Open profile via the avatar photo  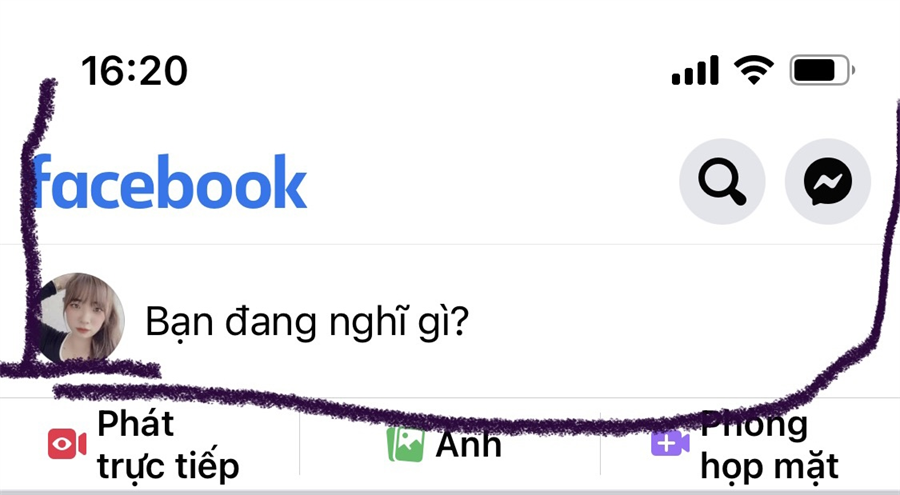(80, 318)
